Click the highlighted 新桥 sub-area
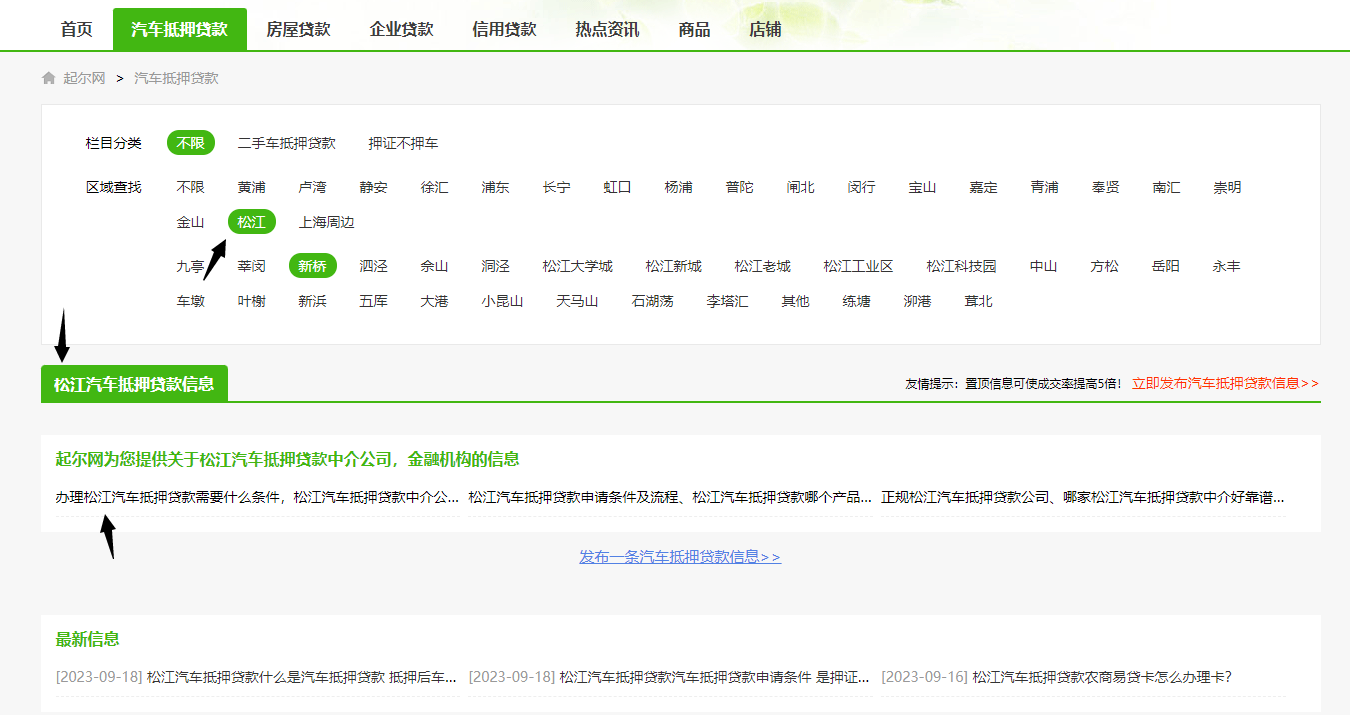1350x715 pixels. 313,266
